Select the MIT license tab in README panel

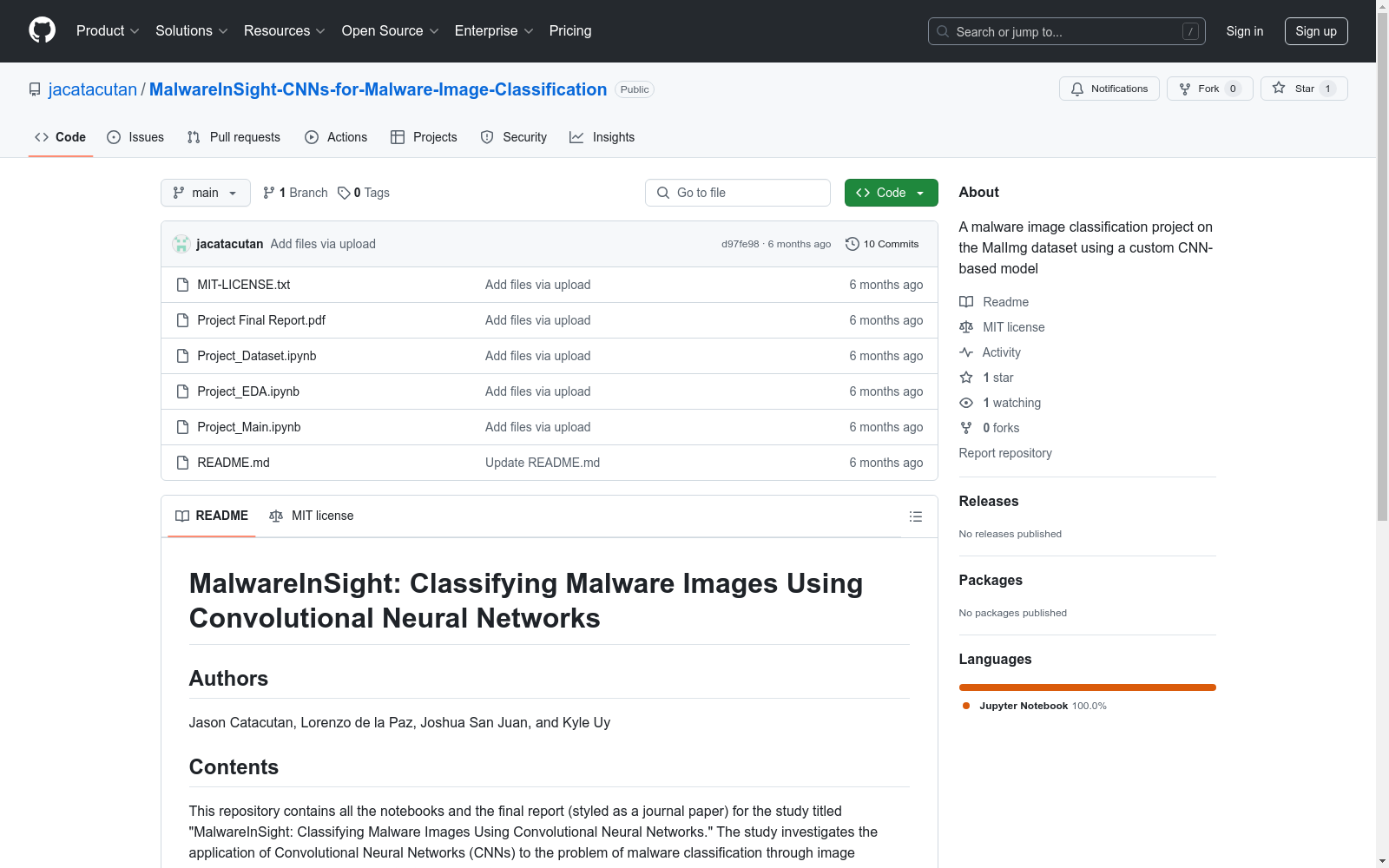pyautogui.click(x=312, y=516)
